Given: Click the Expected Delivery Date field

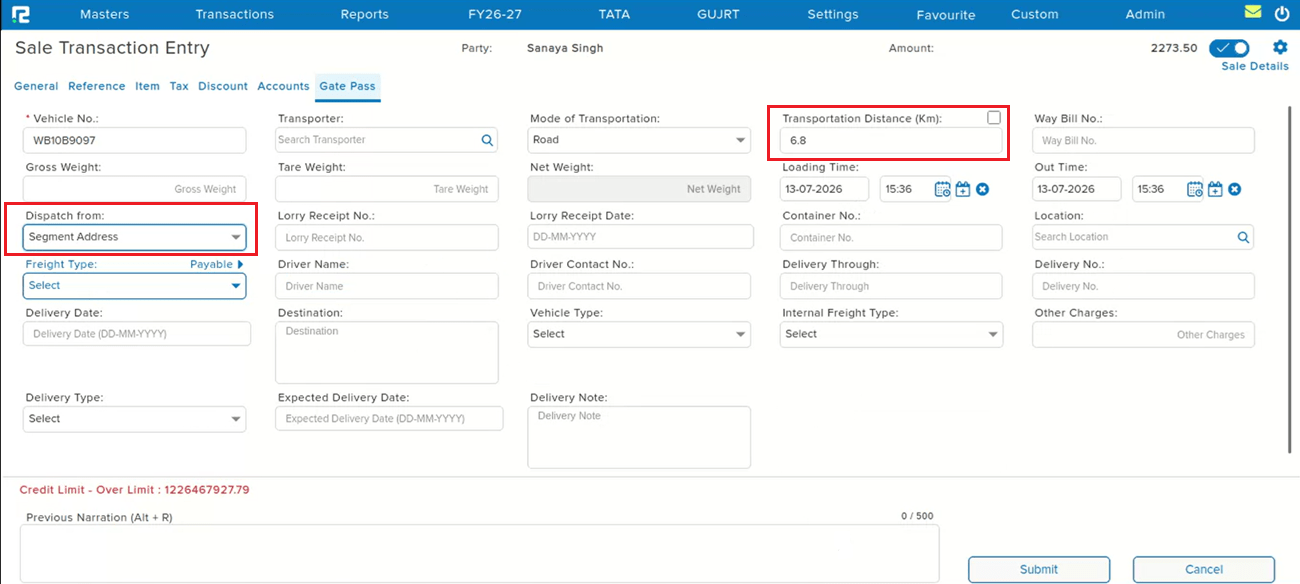Looking at the screenshot, I should tap(389, 418).
